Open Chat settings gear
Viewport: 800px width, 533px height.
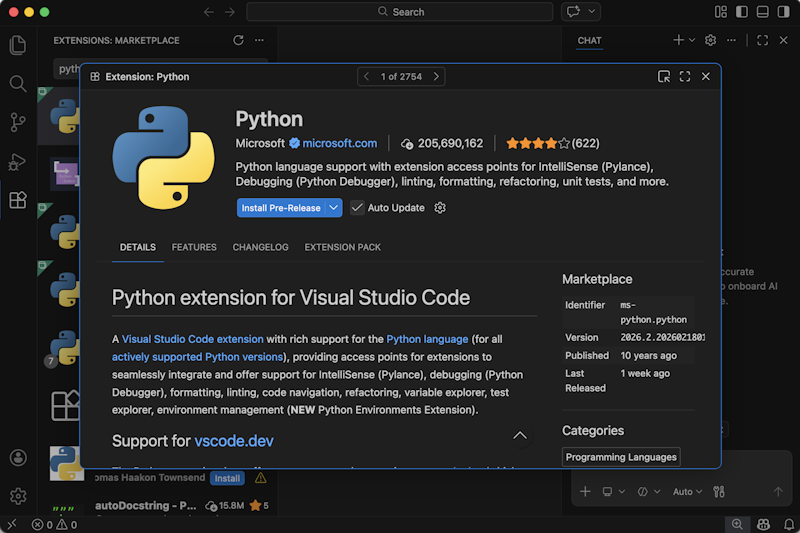coord(710,40)
